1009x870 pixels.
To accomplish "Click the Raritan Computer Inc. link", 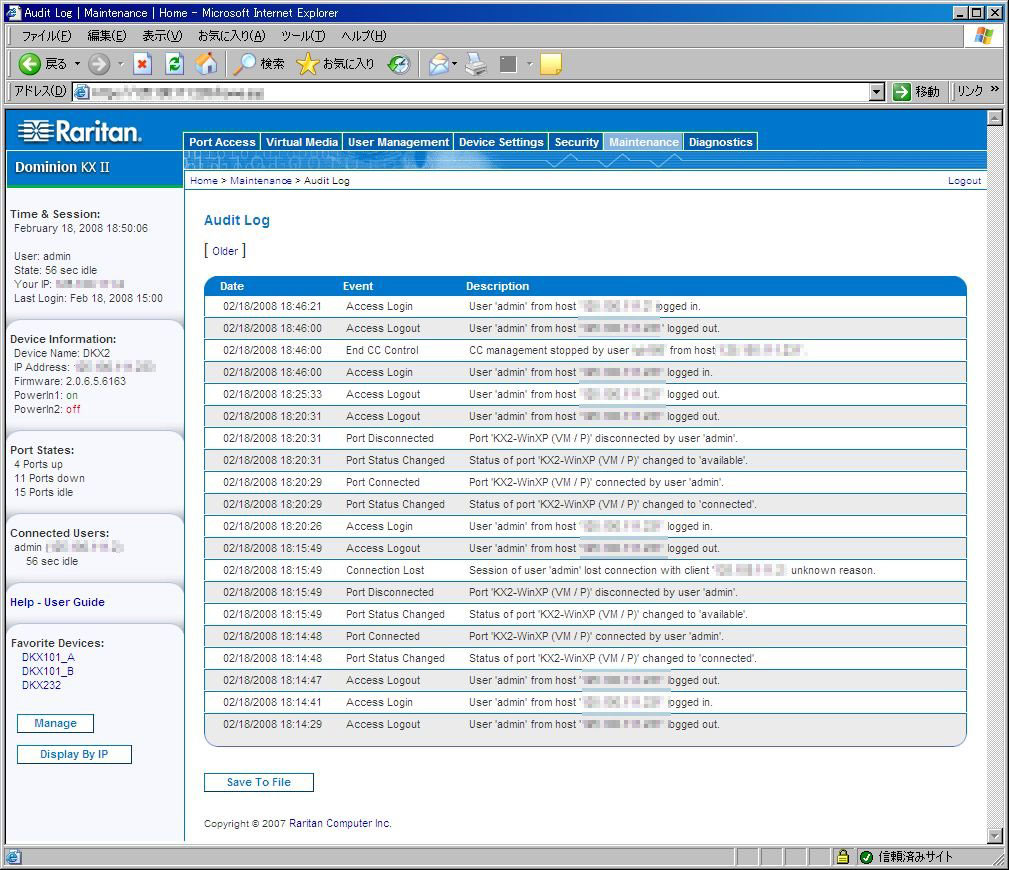I will pos(340,823).
